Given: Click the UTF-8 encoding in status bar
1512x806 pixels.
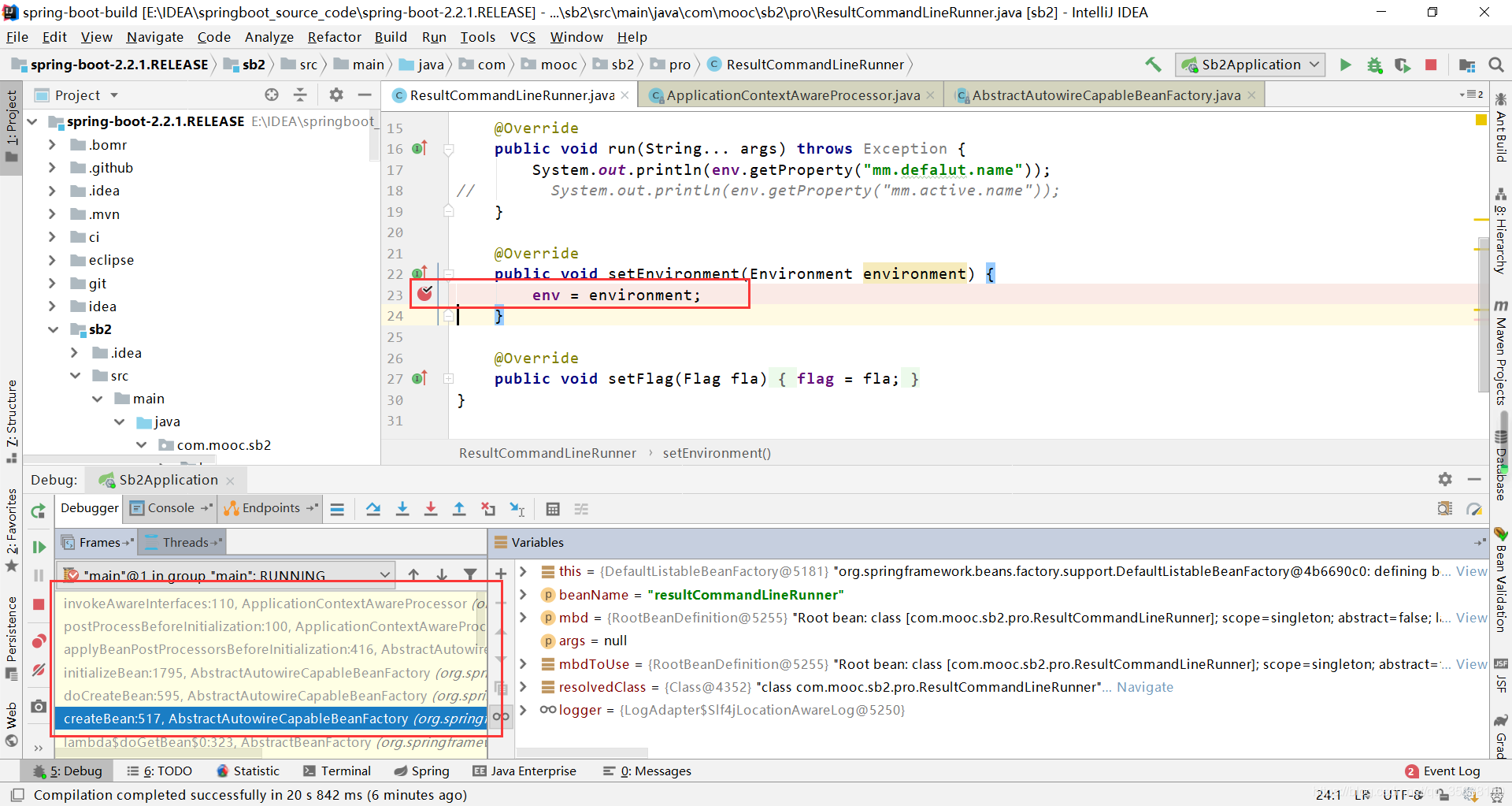Looking at the screenshot, I should [x=1402, y=795].
